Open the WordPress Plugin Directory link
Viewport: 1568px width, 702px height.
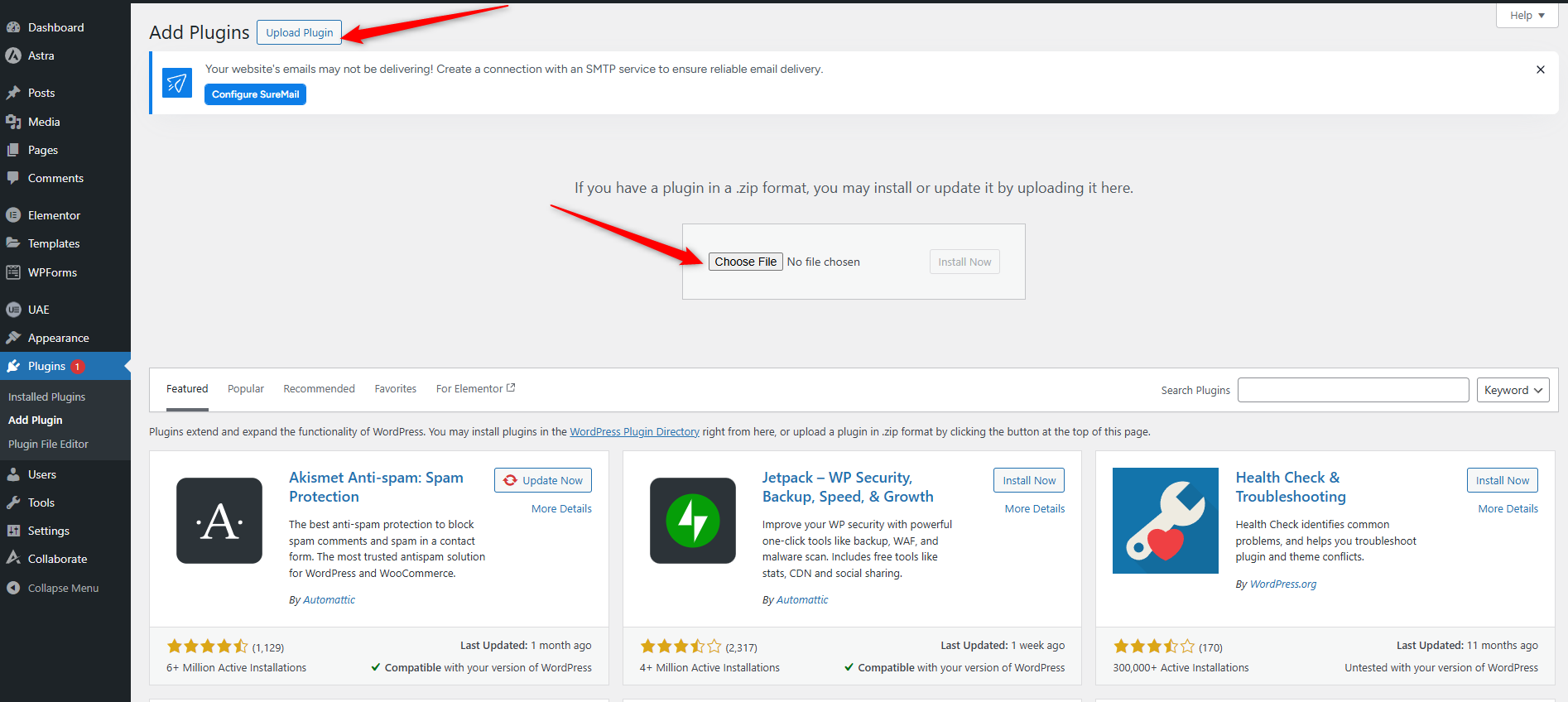(x=634, y=432)
